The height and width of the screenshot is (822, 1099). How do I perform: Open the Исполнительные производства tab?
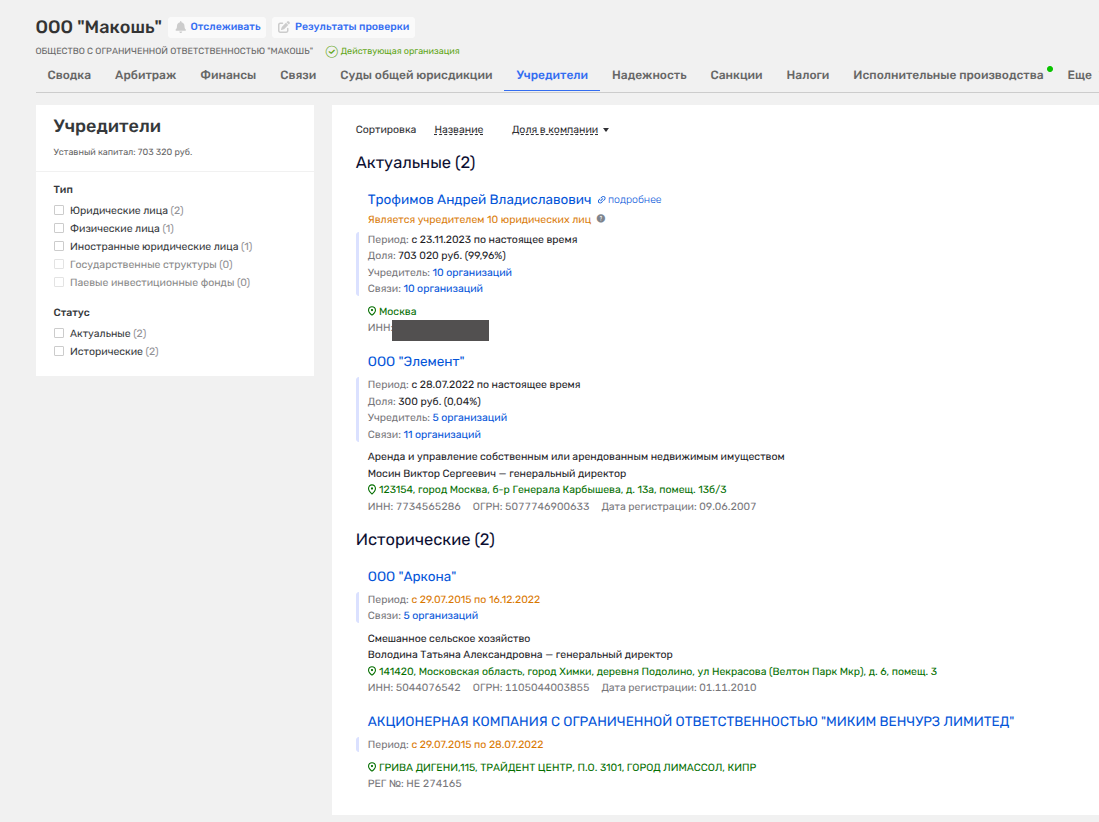pos(948,75)
